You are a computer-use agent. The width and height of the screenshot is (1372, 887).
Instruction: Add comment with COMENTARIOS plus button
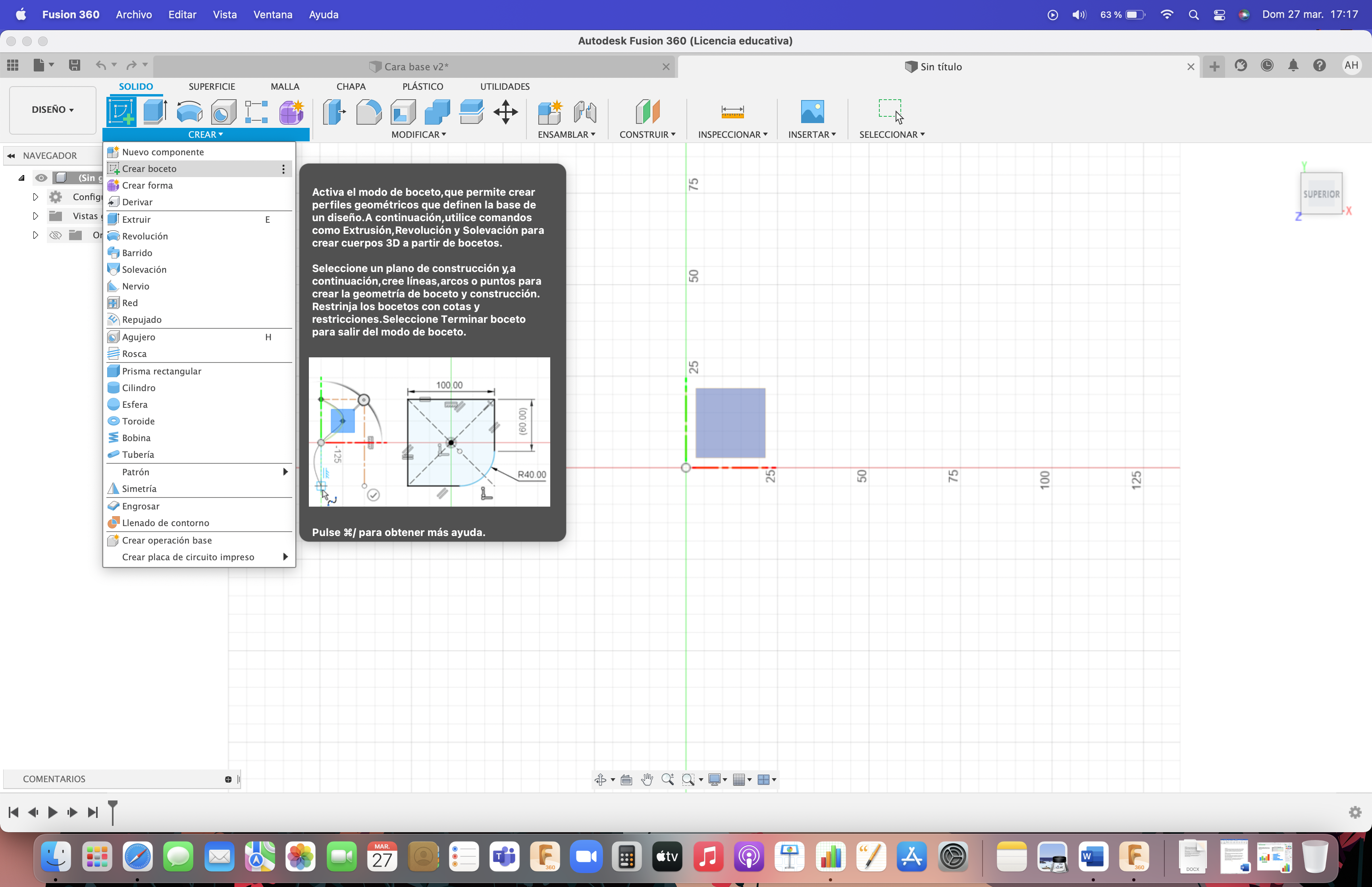coord(228,779)
